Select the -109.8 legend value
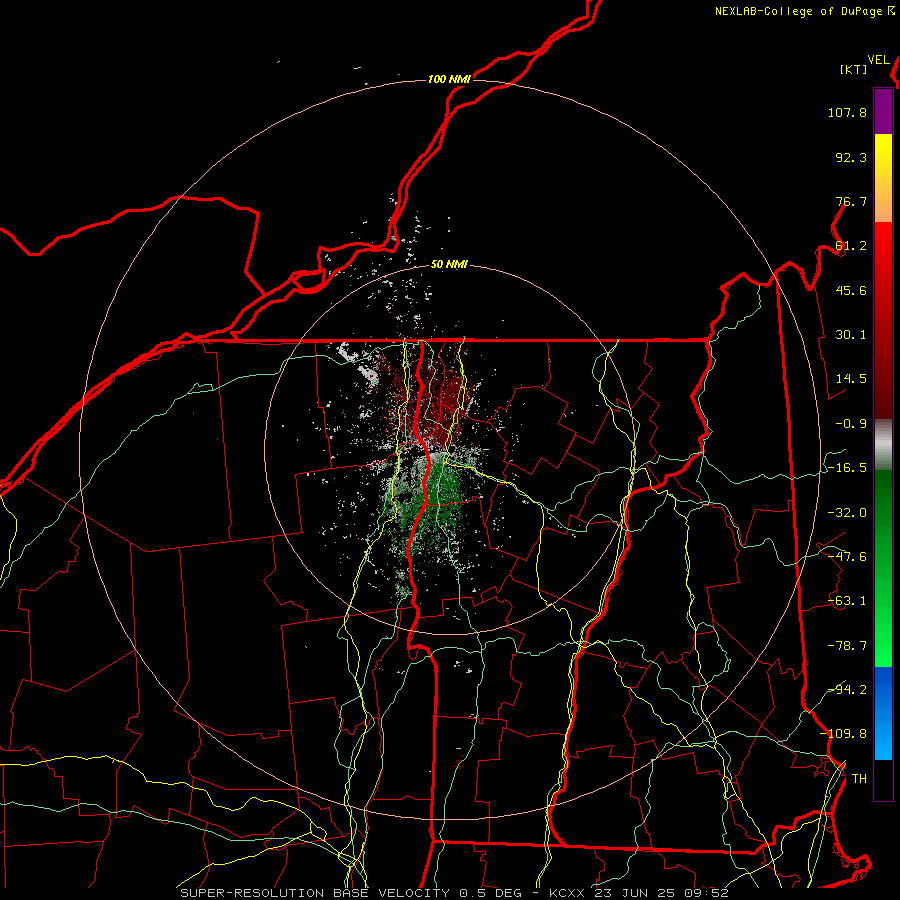 point(844,734)
